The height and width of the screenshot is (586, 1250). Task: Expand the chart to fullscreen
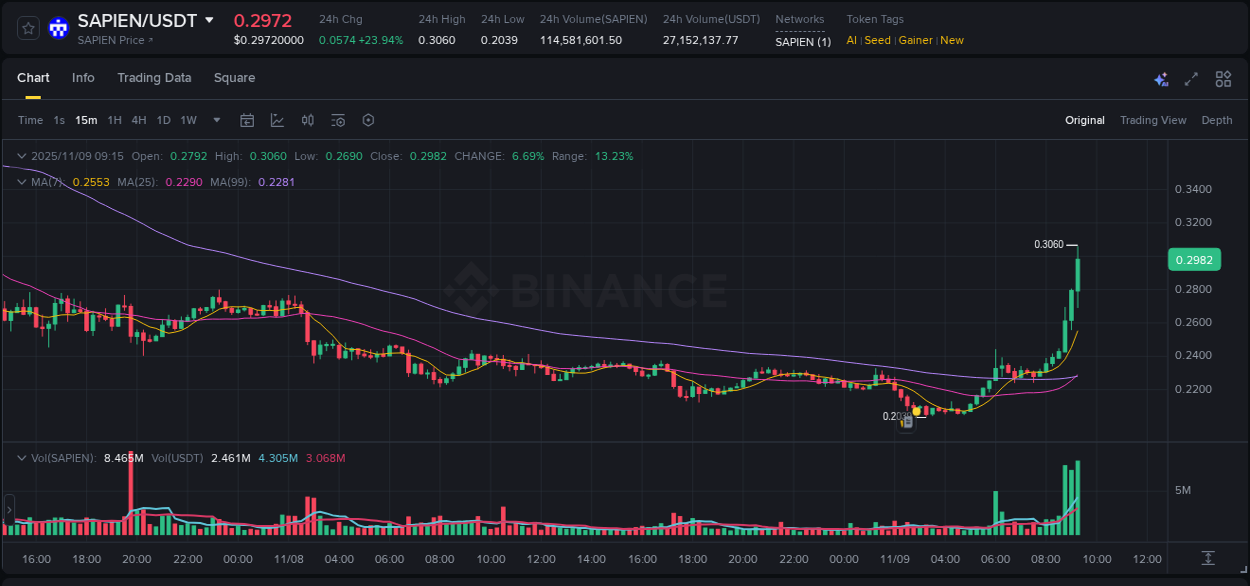point(1191,78)
